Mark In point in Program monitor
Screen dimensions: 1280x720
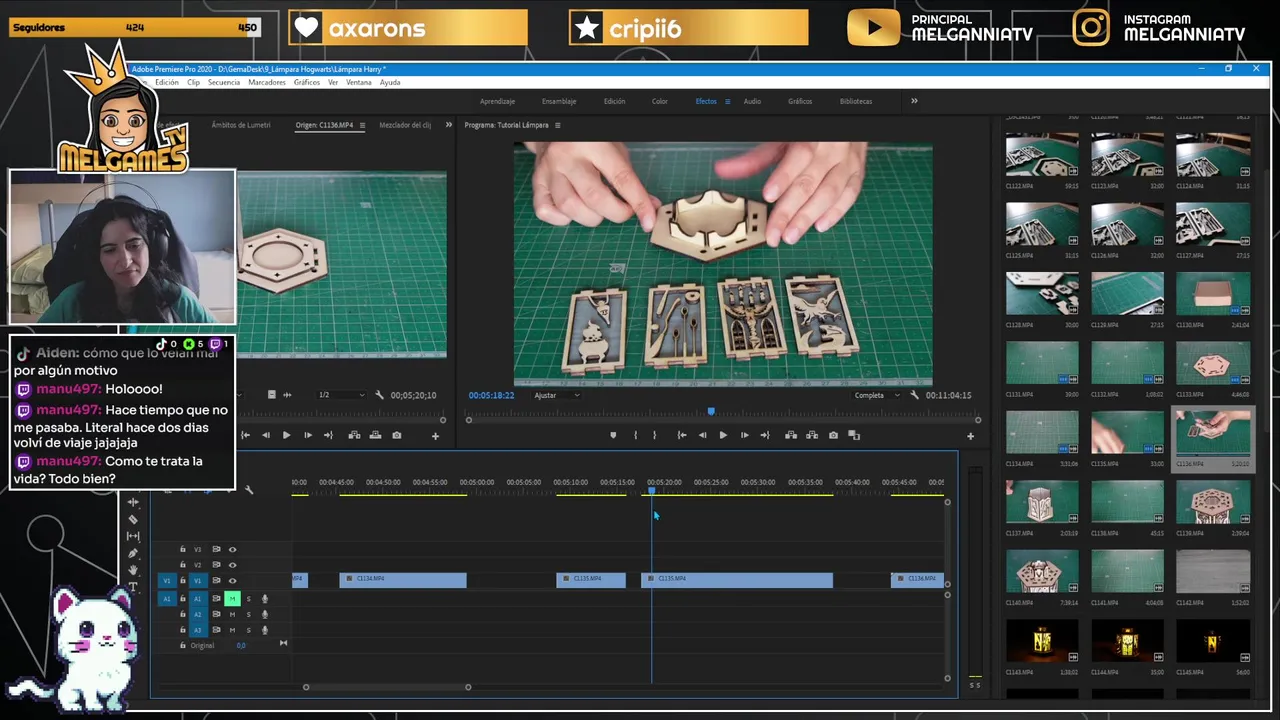click(635, 435)
